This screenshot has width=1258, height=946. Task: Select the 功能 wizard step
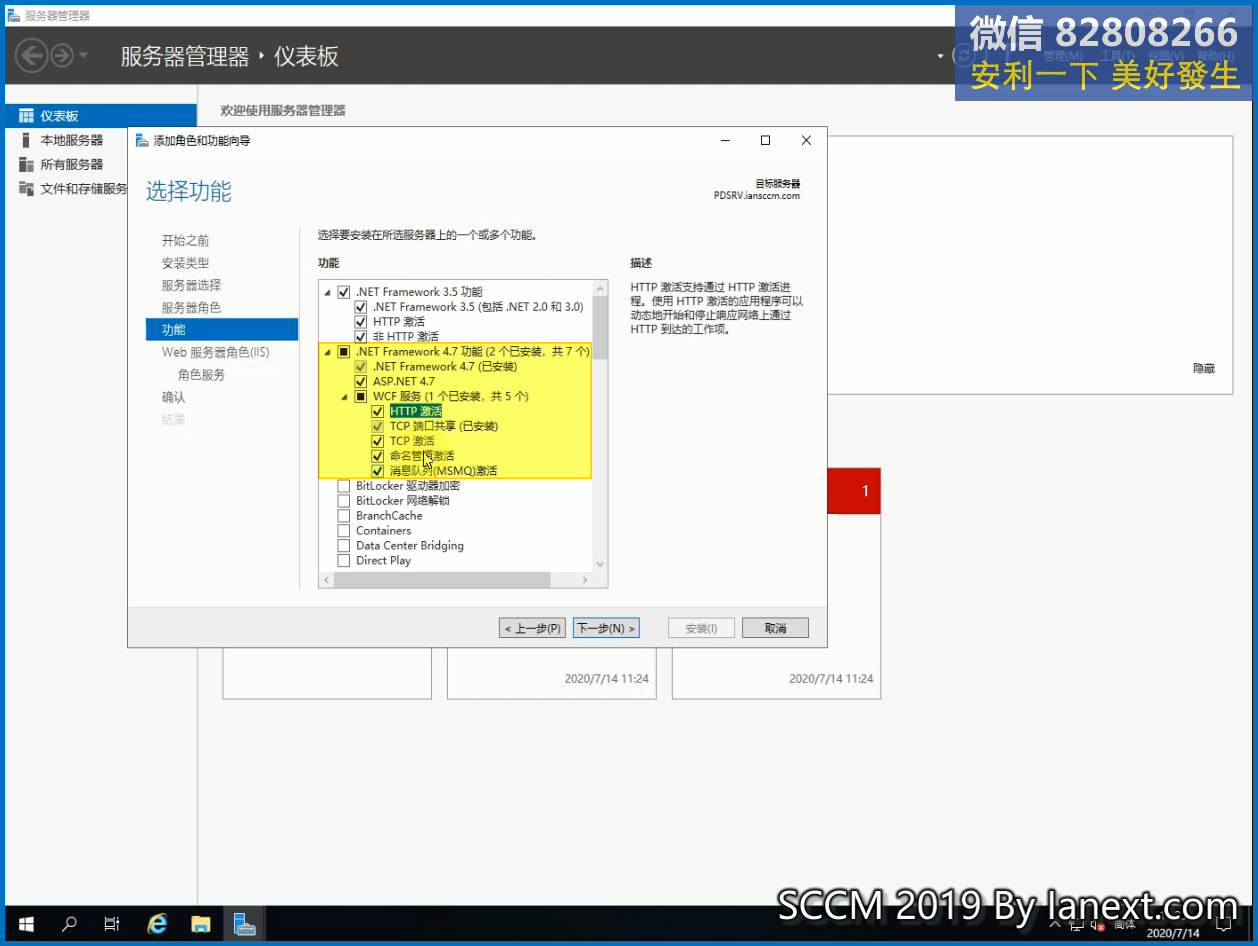pos(222,329)
